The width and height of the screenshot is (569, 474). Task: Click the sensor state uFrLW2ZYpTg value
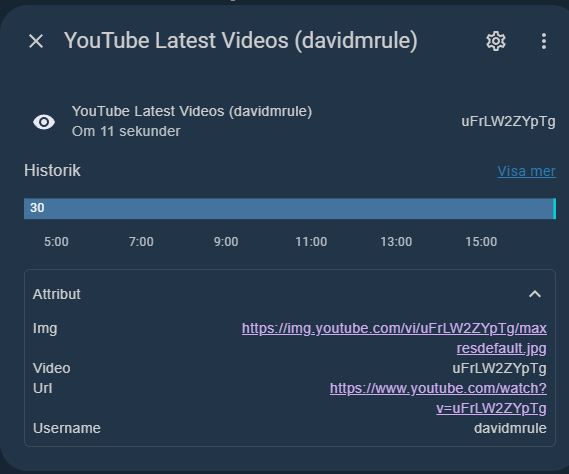[x=508, y=121]
